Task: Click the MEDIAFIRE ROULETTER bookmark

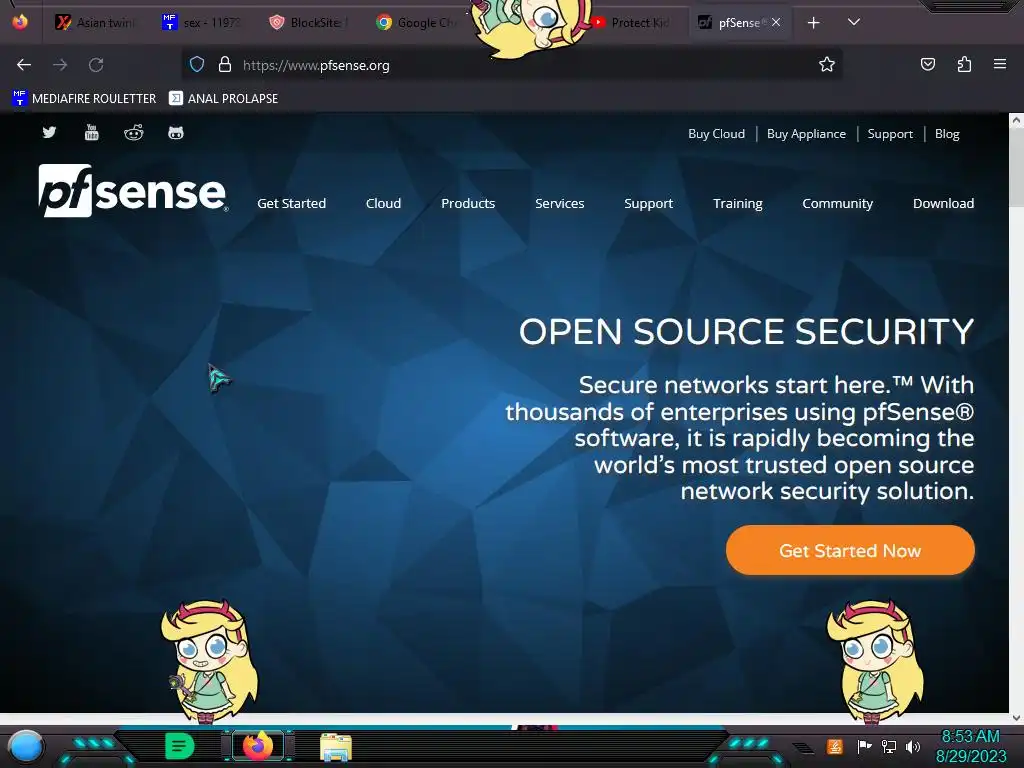Action: pyautogui.click(x=84, y=99)
